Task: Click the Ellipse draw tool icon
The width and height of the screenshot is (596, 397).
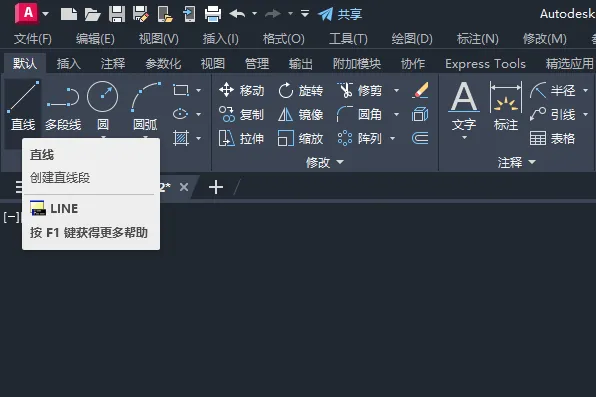Action: (181, 114)
